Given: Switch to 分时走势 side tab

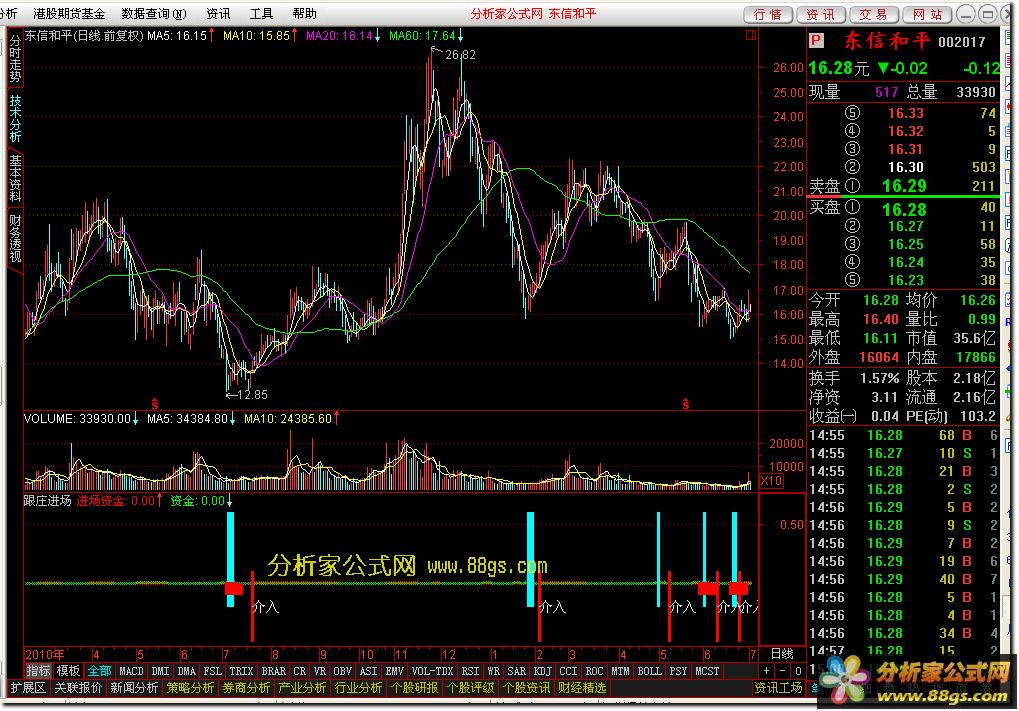Looking at the screenshot, I should pyautogui.click(x=15, y=58).
